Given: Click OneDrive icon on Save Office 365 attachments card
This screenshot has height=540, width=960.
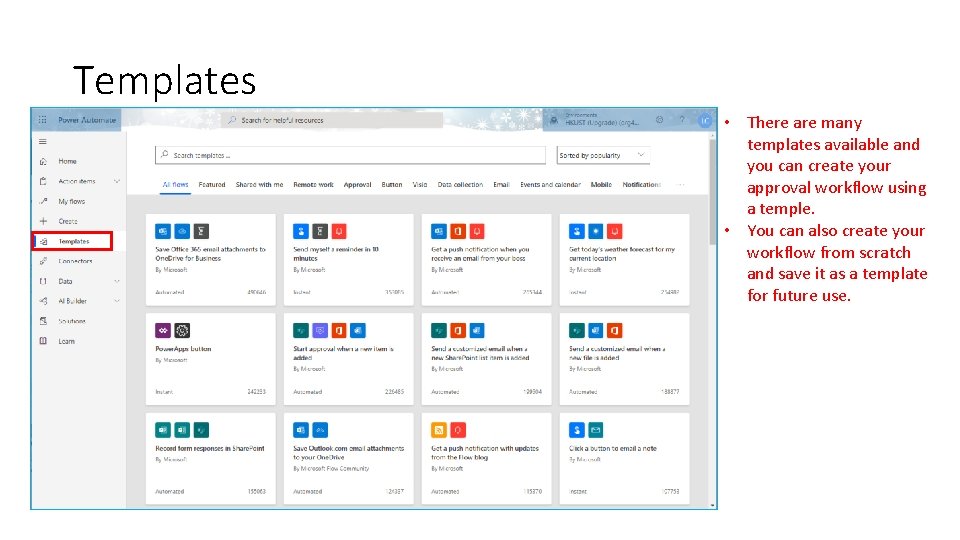Looking at the screenshot, I should [182, 231].
